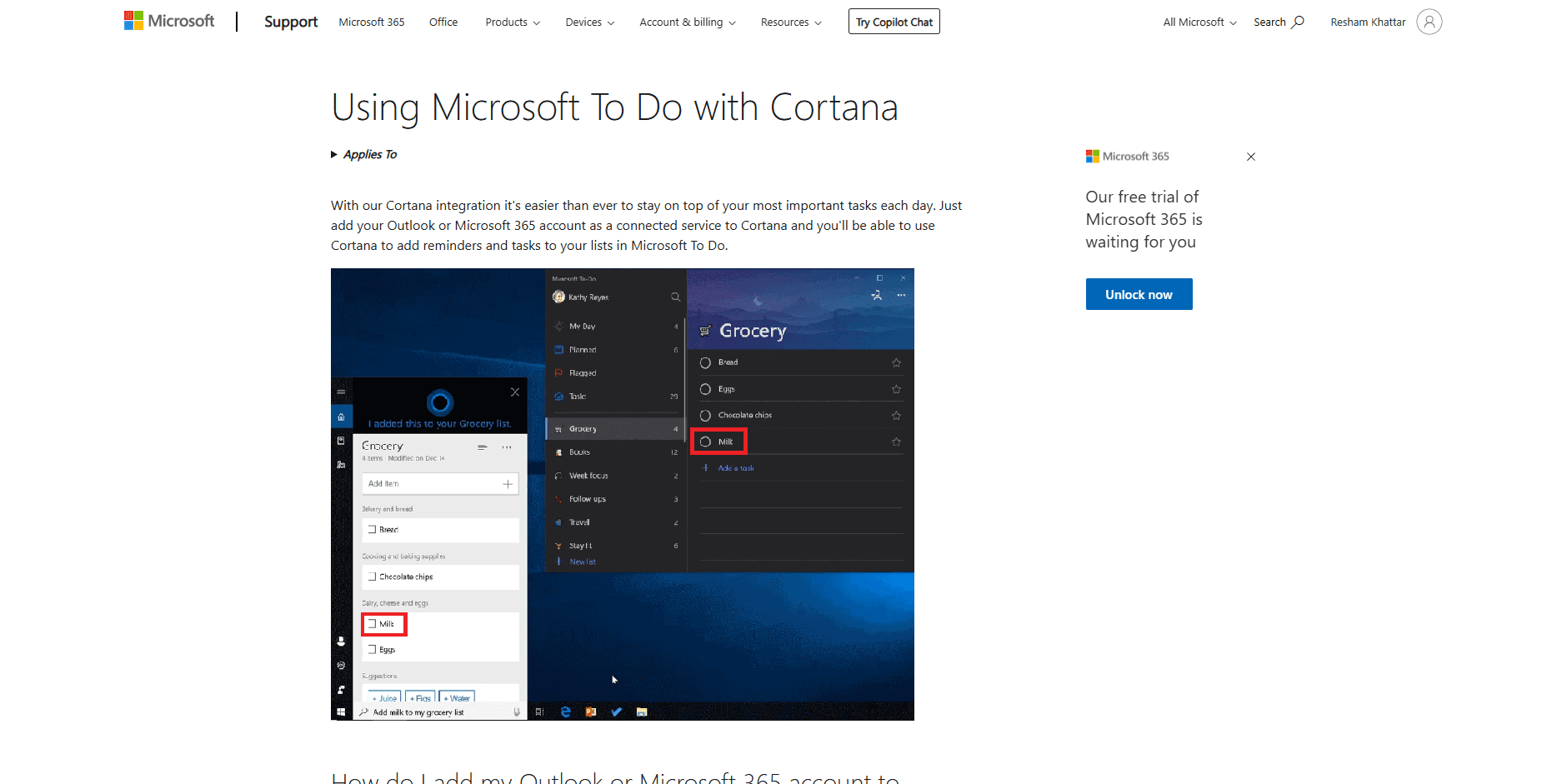Click the Microsoft 365 logo in the sidebar ad

[x=1093, y=156]
